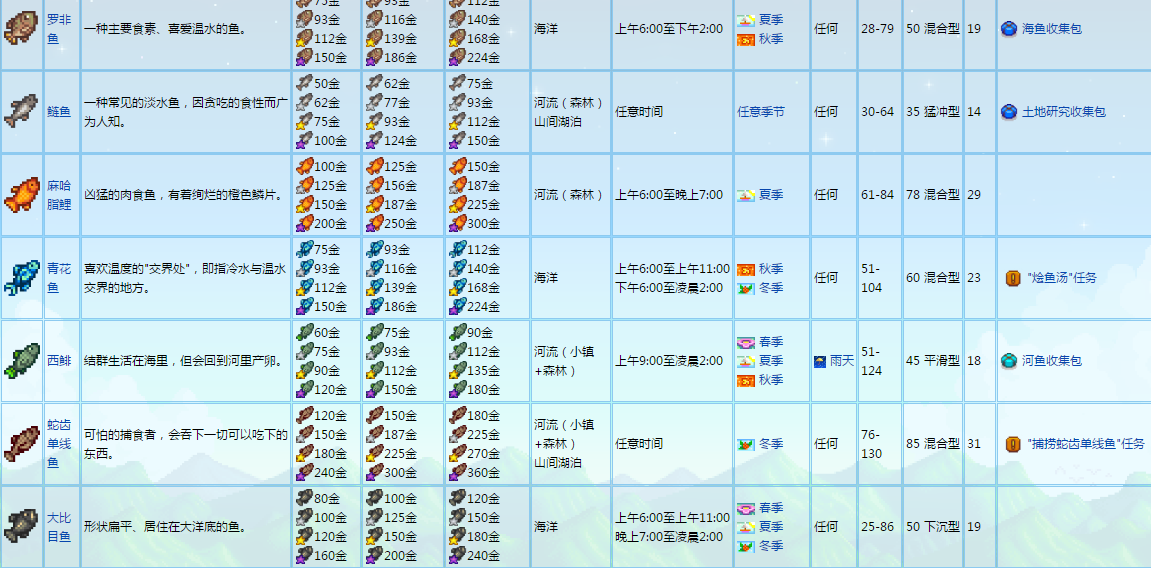Viewport: 1151px width, 568px height.
Task: Open the 西鲱 fish name link
Action: [59, 360]
